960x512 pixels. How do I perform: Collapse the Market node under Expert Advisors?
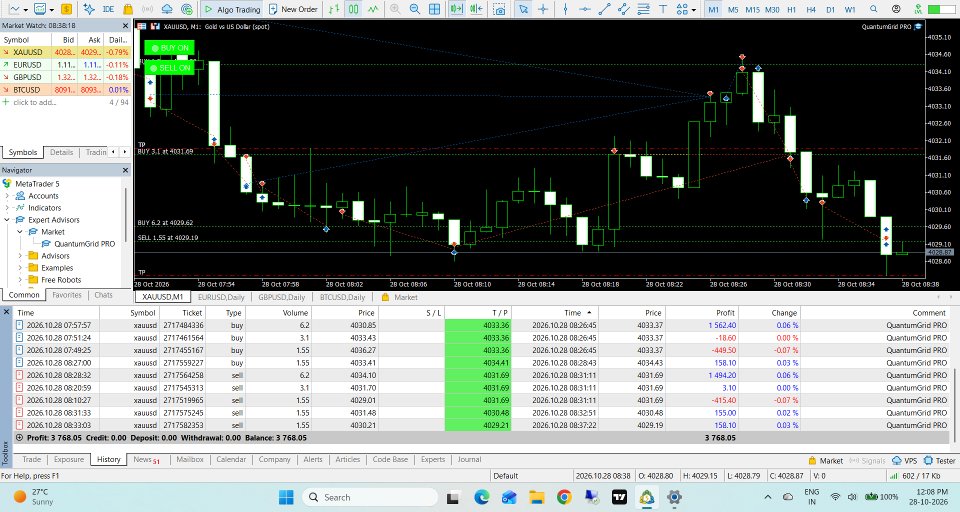click(x=20, y=232)
